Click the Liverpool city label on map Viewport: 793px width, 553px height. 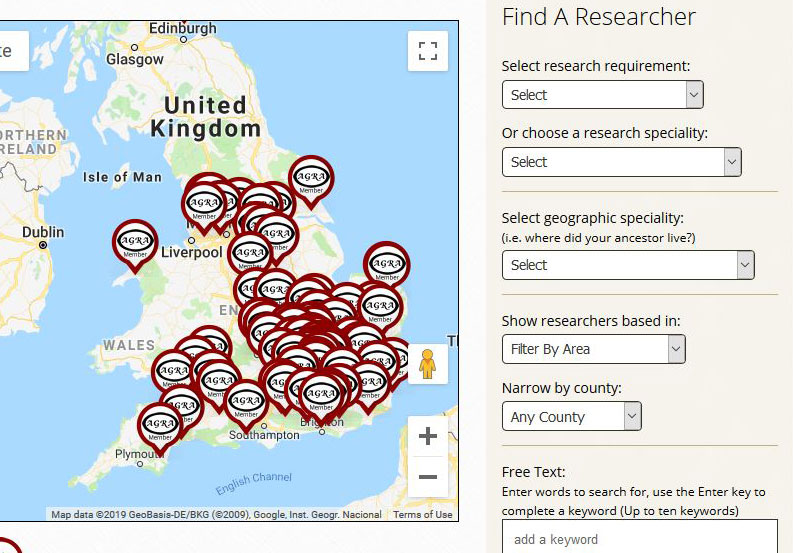pyautogui.click(x=192, y=252)
